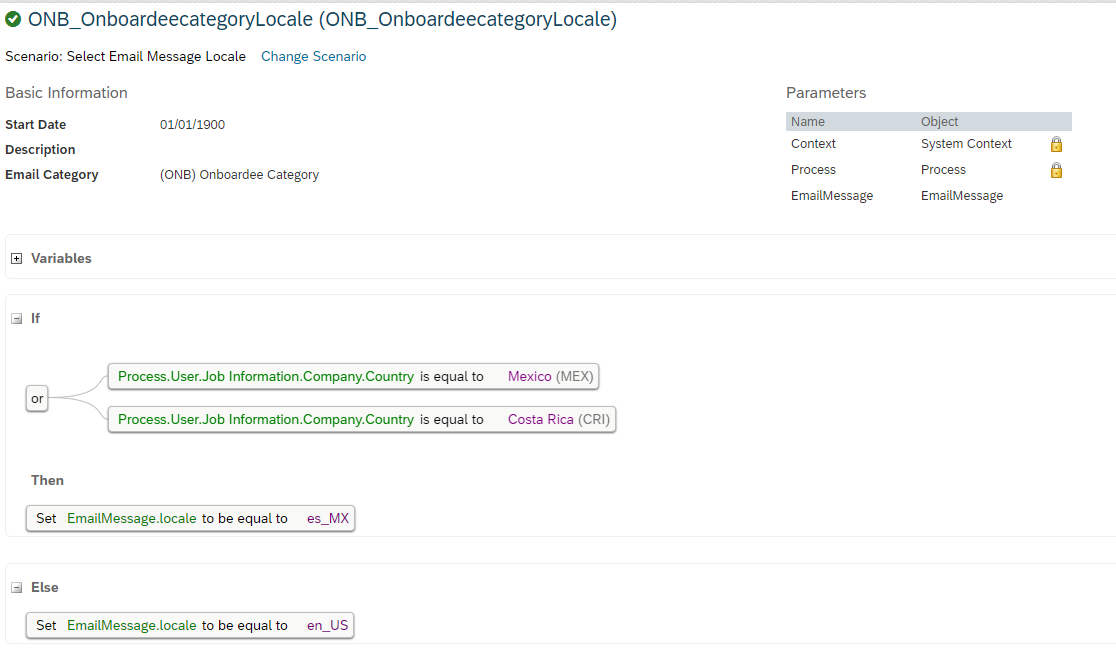Click the Start Date value 01/01/1900

click(x=192, y=124)
